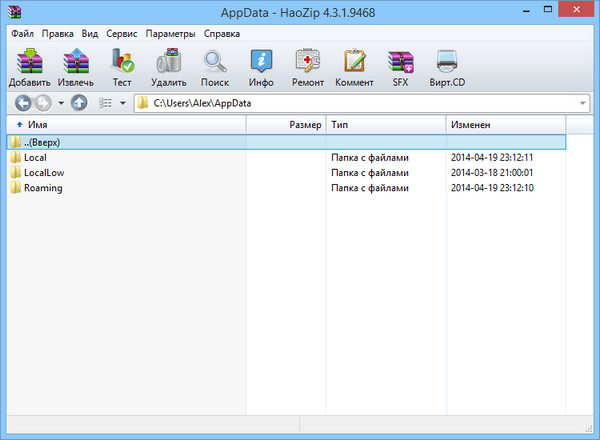Open the Коммент comment editor

click(x=354, y=67)
